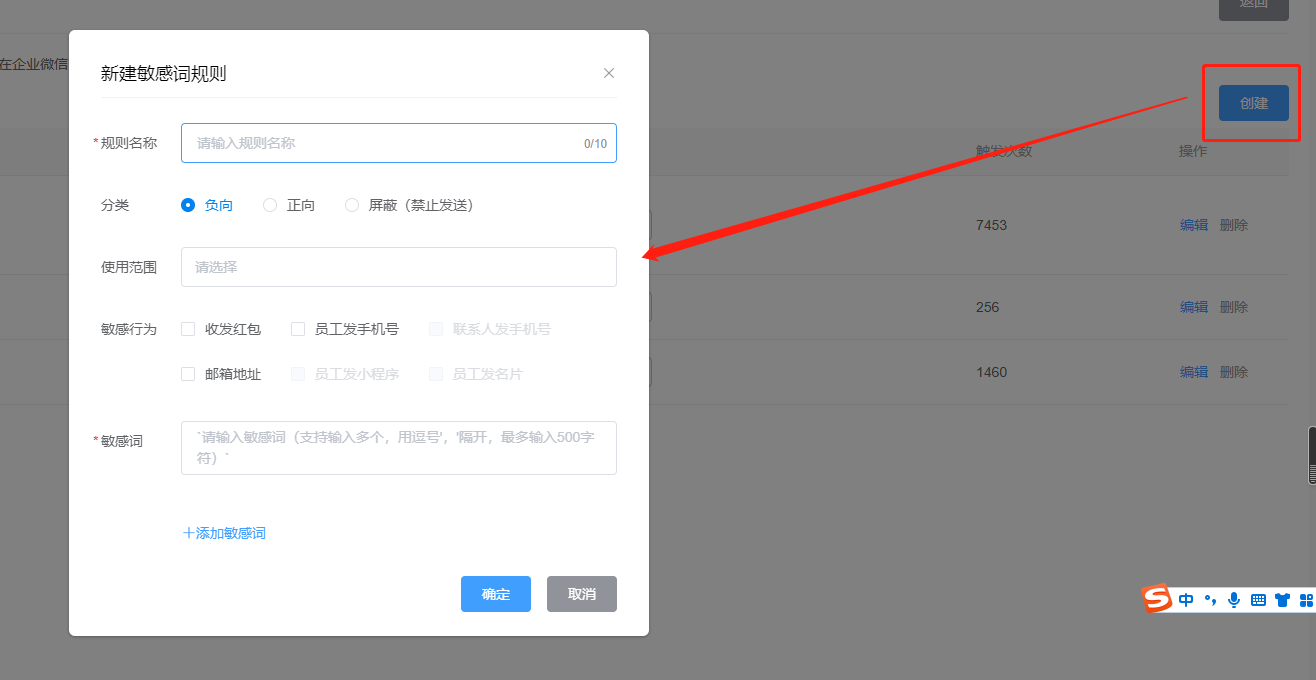Check the 收发红包 checkbox

tap(188, 329)
